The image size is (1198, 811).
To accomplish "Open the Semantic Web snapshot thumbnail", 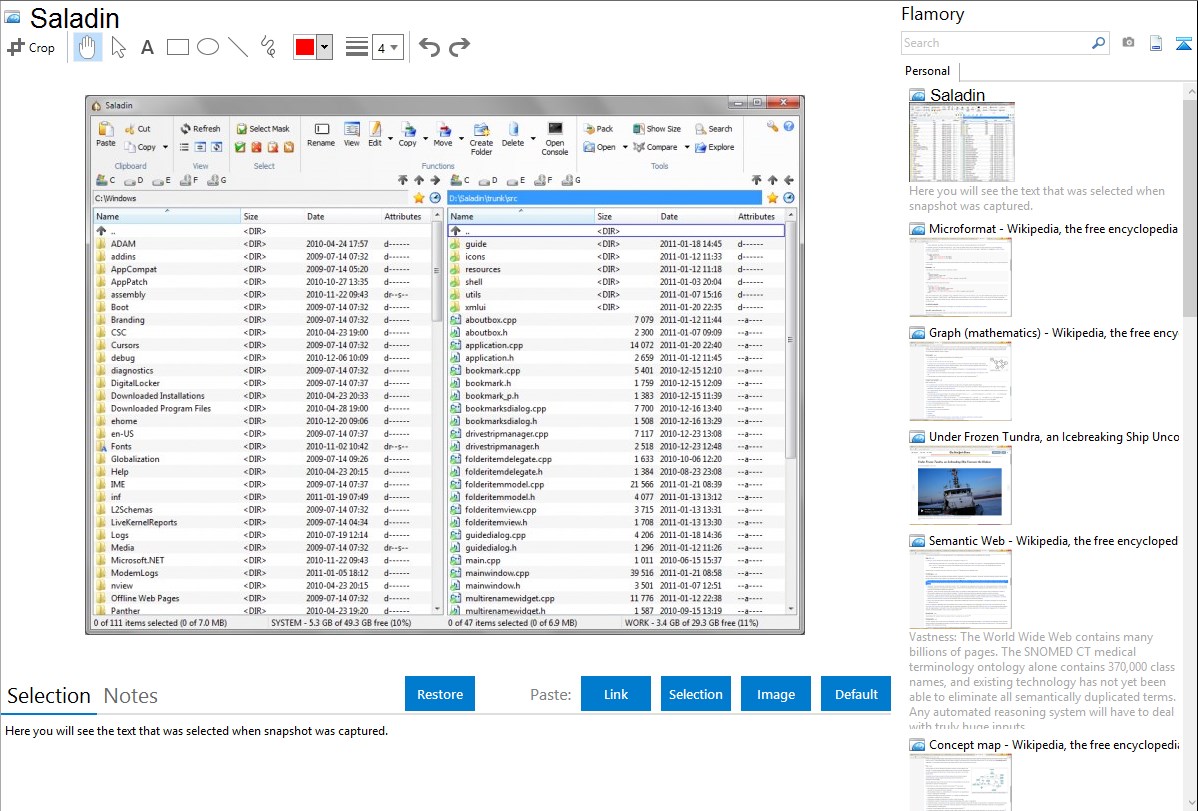I will 960,589.
